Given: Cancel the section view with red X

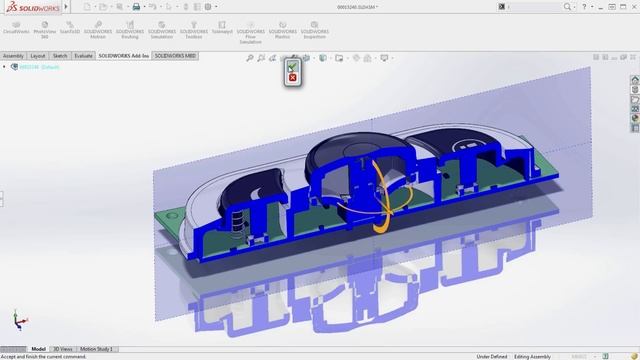Looking at the screenshot, I should click(x=292, y=78).
